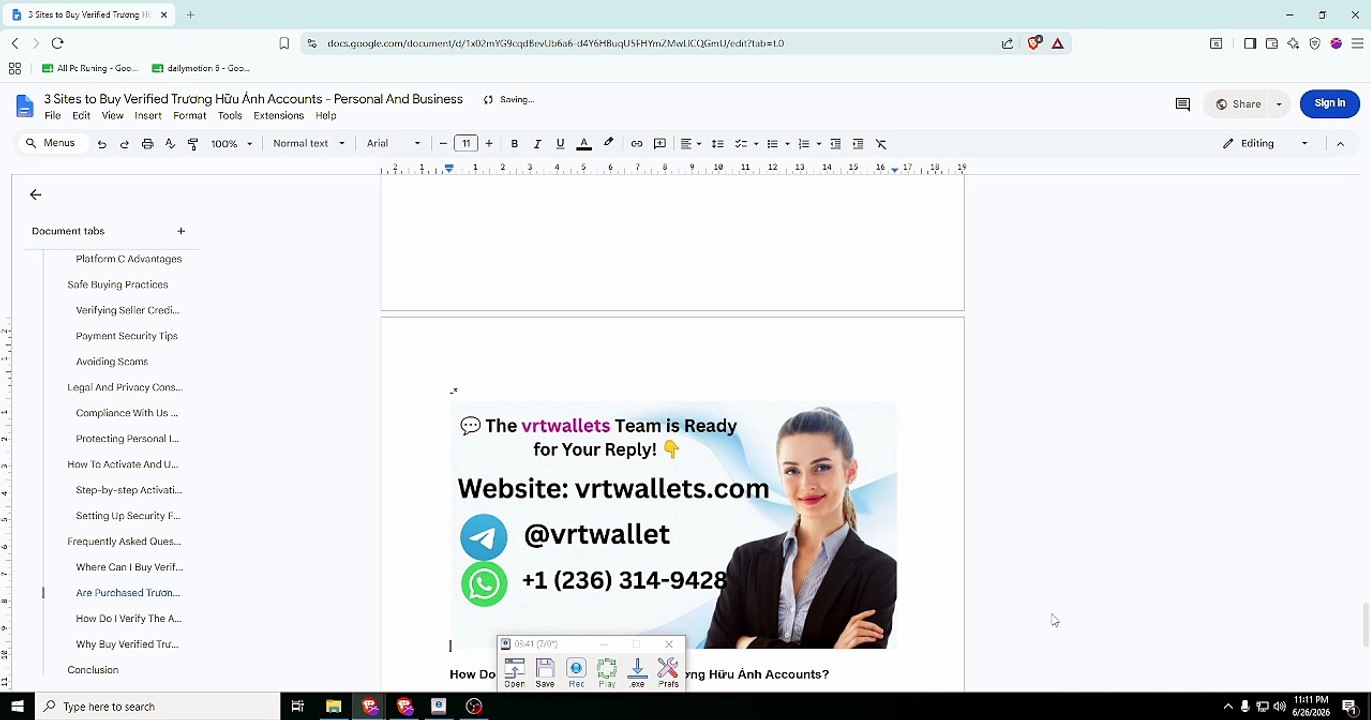Open the Insert menu

click(148, 116)
